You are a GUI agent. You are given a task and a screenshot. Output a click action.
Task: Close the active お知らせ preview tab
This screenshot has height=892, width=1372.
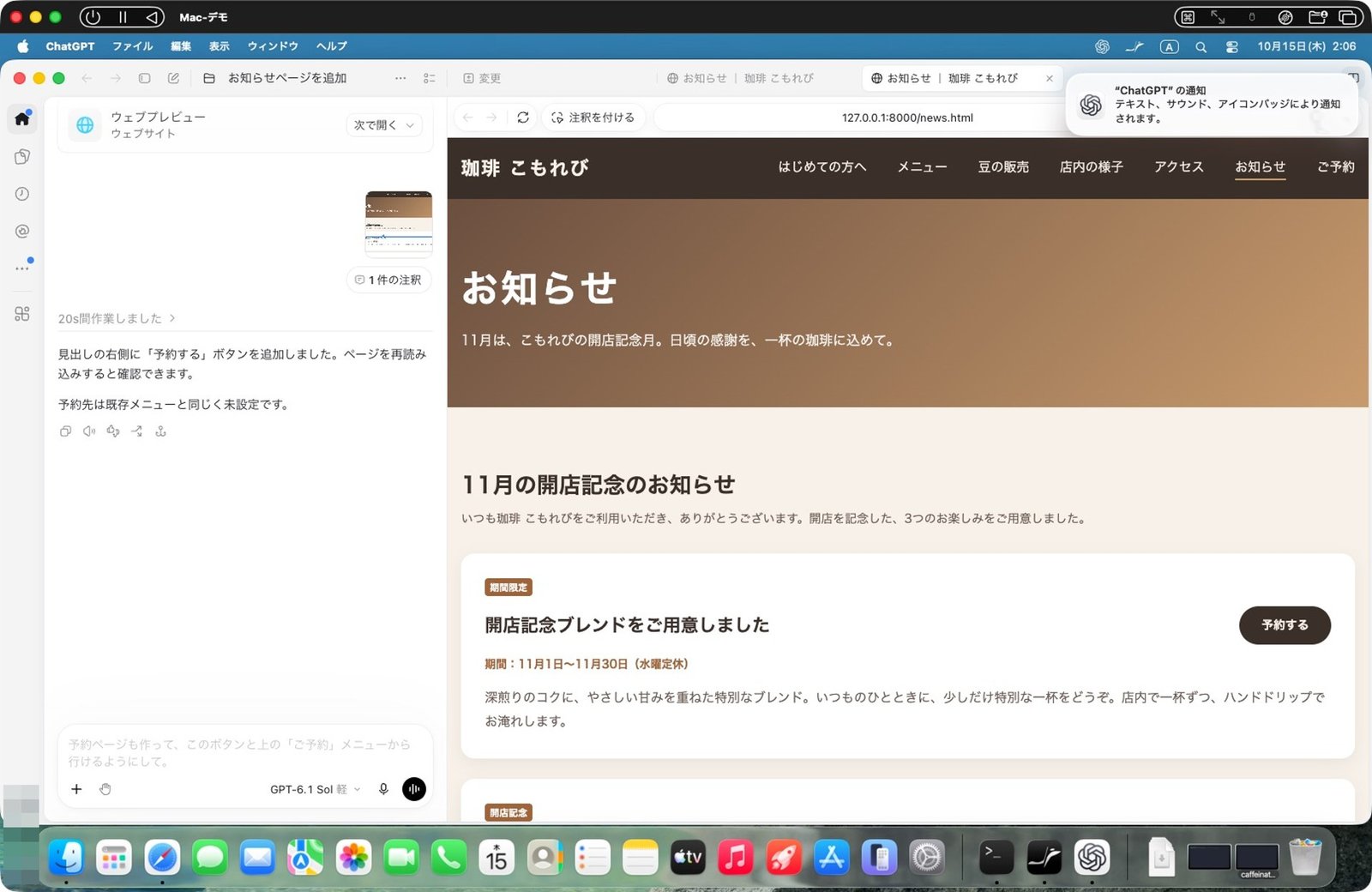(1050, 78)
